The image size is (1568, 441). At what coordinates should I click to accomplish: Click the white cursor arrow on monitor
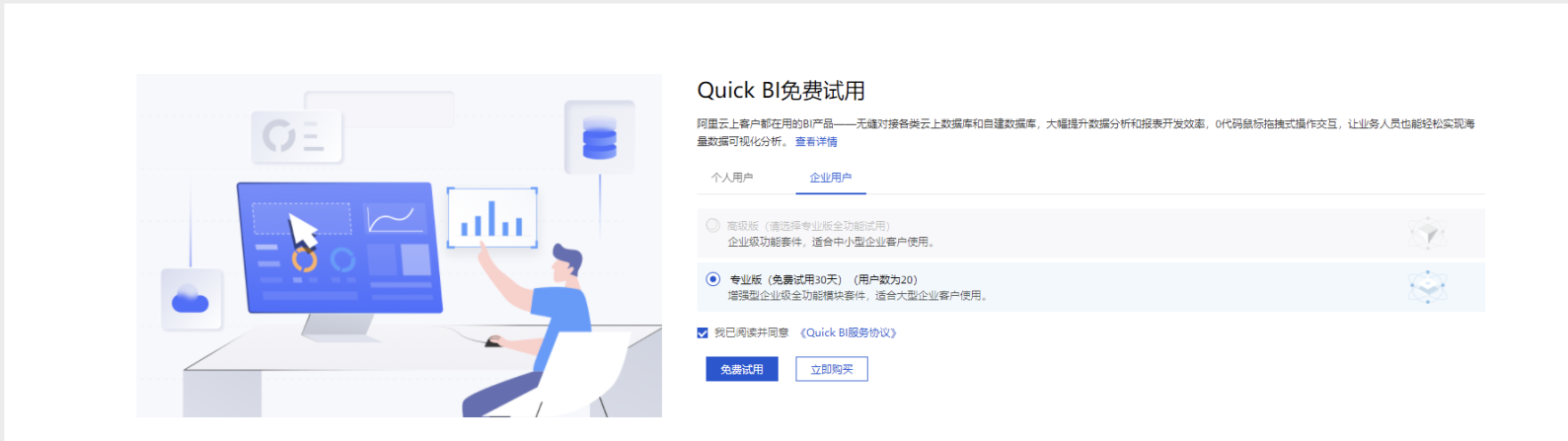coord(303,233)
